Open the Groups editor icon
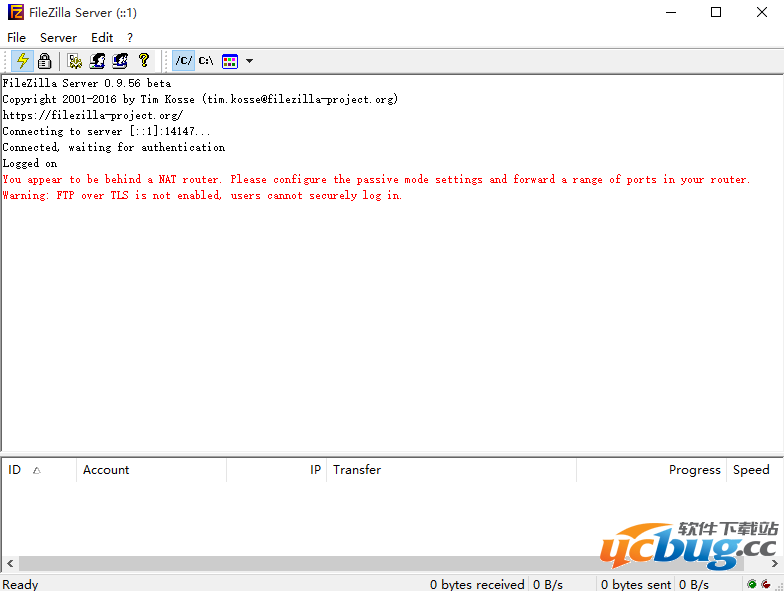This screenshot has height=591, width=784. click(x=120, y=61)
